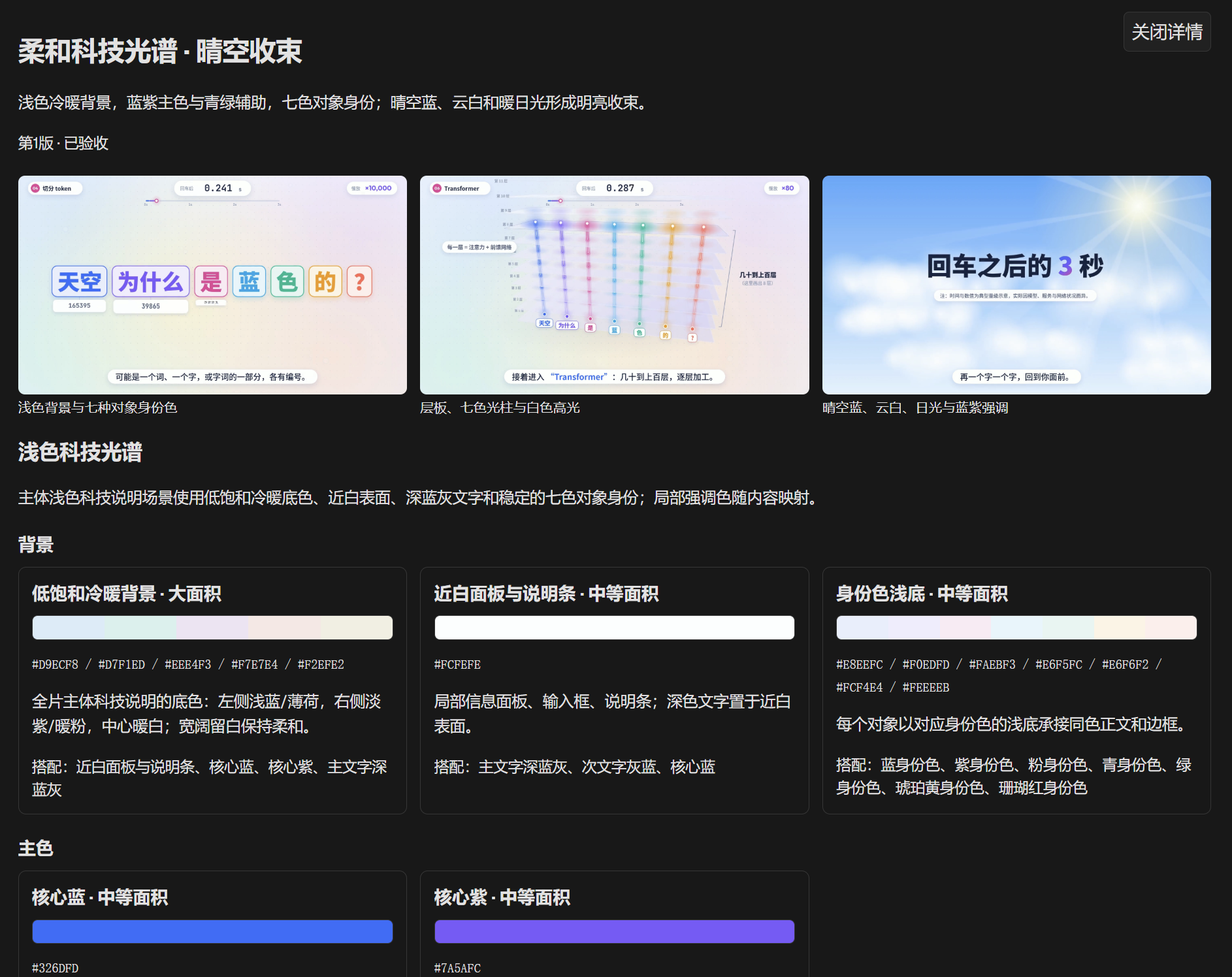Click the hex code #FCFEFE
Viewport: 1232px width, 977px height.
click(x=457, y=665)
